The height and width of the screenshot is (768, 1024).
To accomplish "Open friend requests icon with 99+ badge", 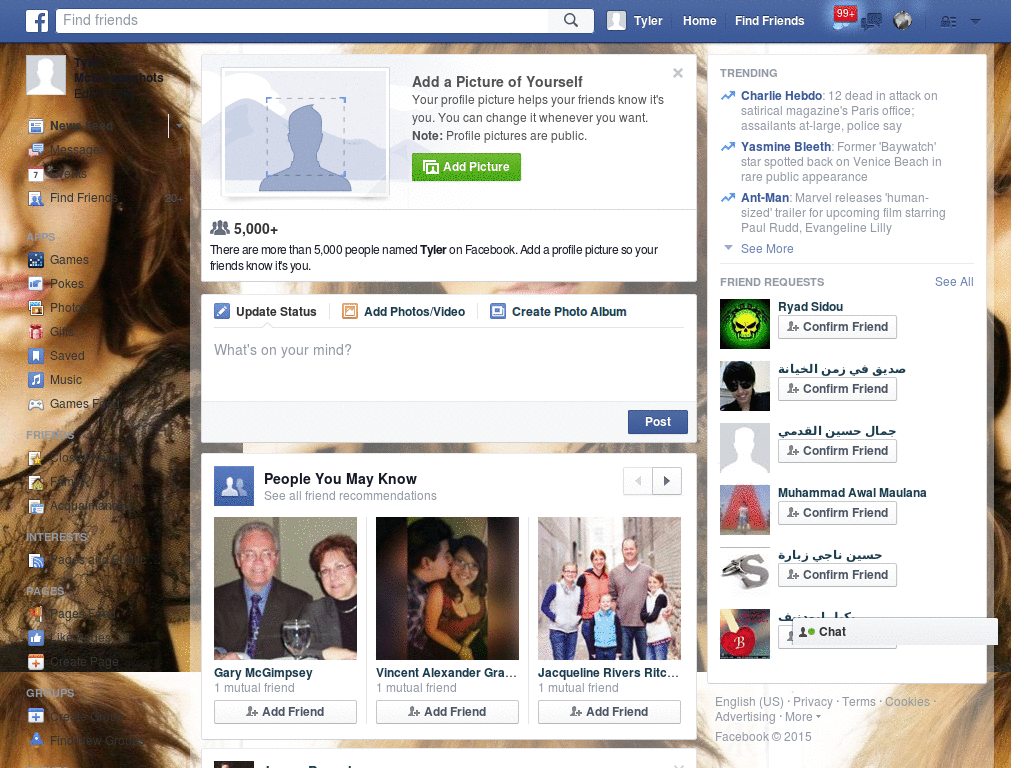I will [844, 20].
